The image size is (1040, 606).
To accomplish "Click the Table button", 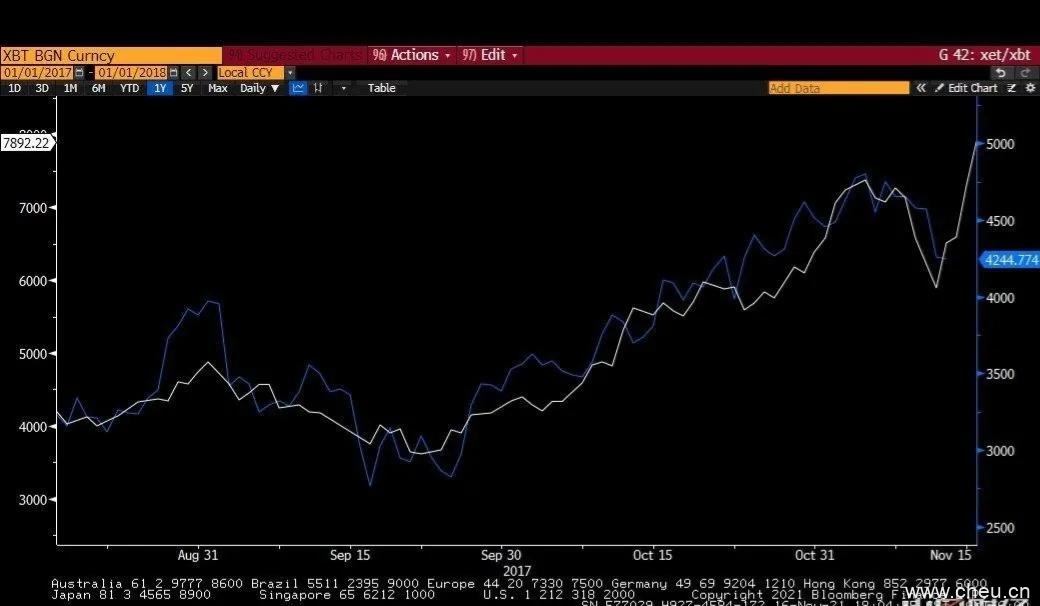I will coord(381,88).
